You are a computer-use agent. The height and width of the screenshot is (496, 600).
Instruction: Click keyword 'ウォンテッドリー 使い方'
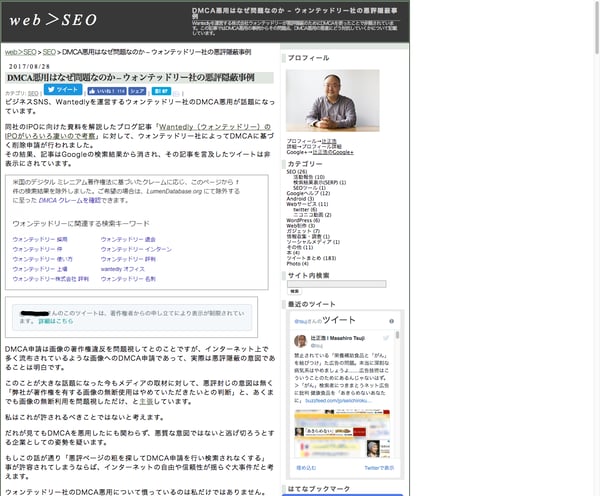pos(42,259)
